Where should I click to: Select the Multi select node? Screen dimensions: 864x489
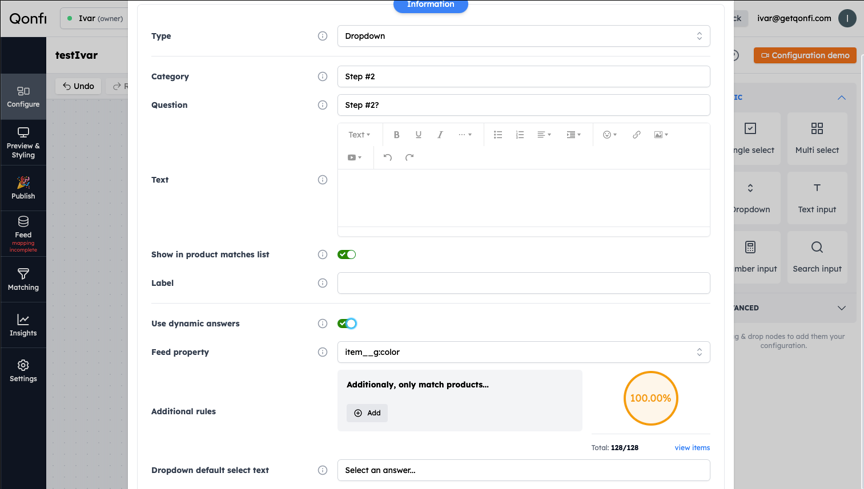coord(817,138)
